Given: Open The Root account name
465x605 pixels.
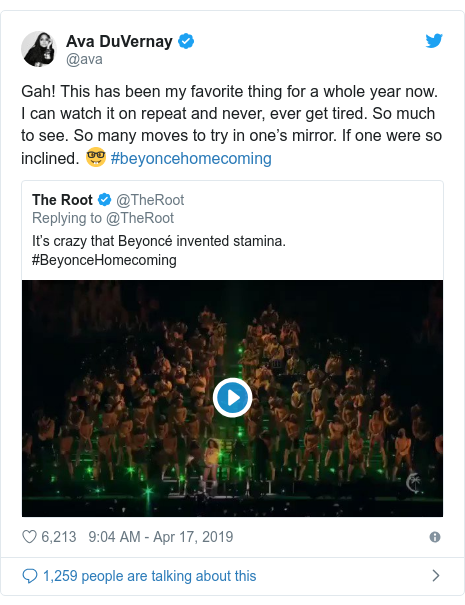Looking at the screenshot, I should tap(62, 200).
